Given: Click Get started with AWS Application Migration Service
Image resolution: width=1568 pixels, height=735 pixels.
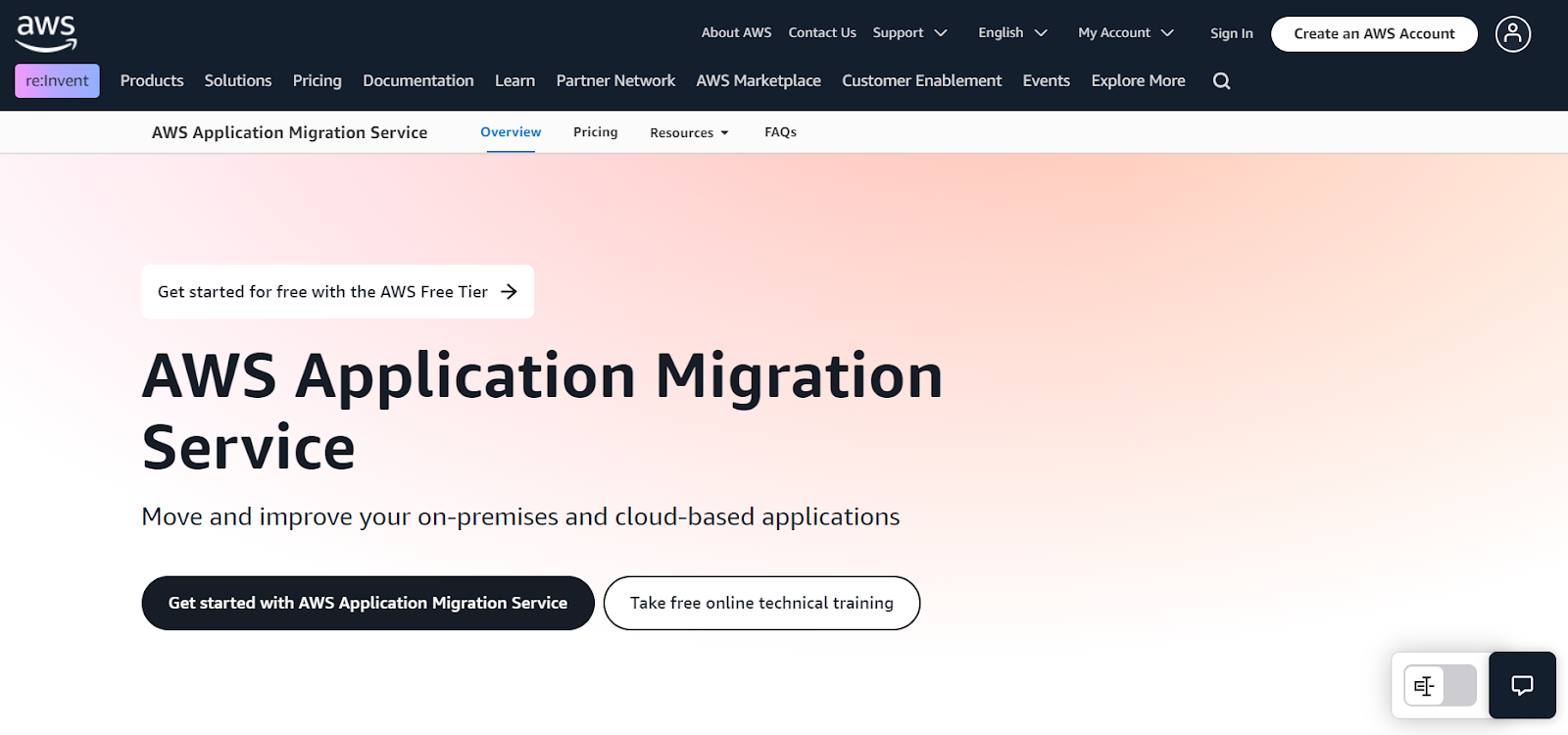Looking at the screenshot, I should point(367,603).
